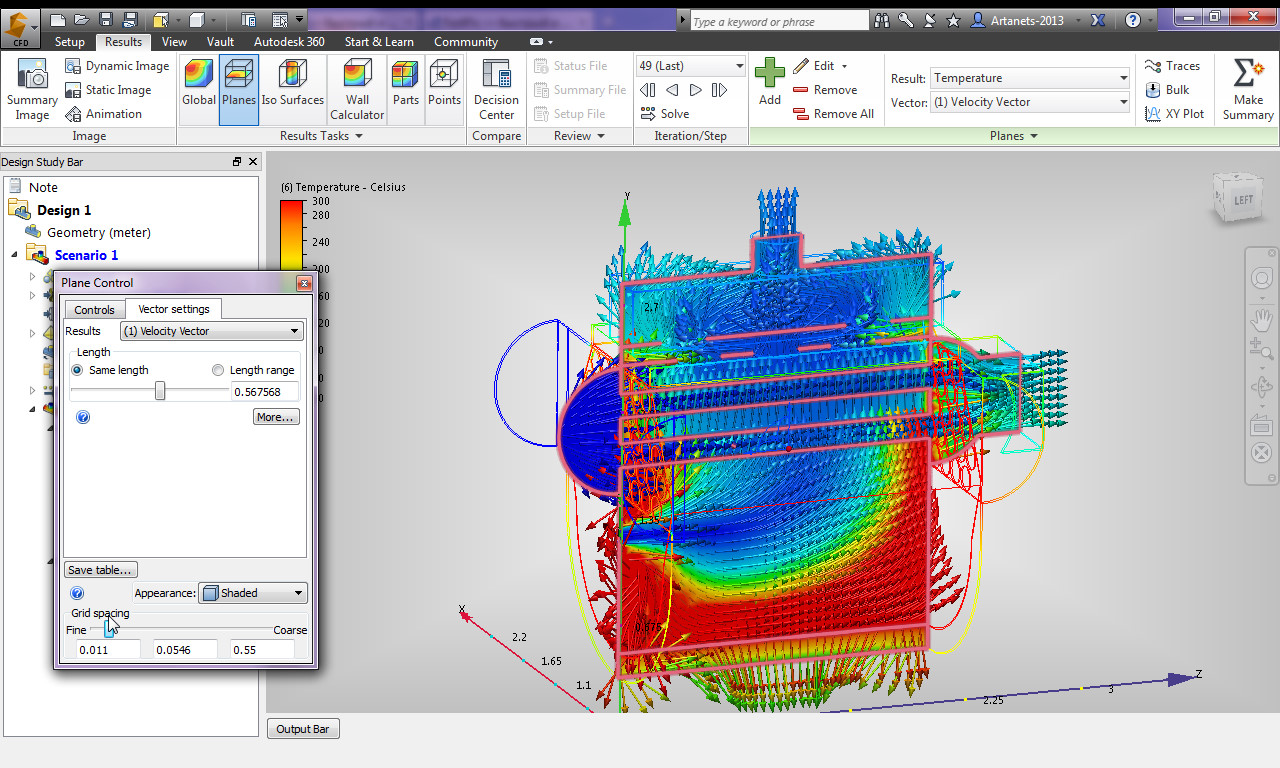Click the vector length value field 0.567568
The width and height of the screenshot is (1280, 768).
(264, 392)
